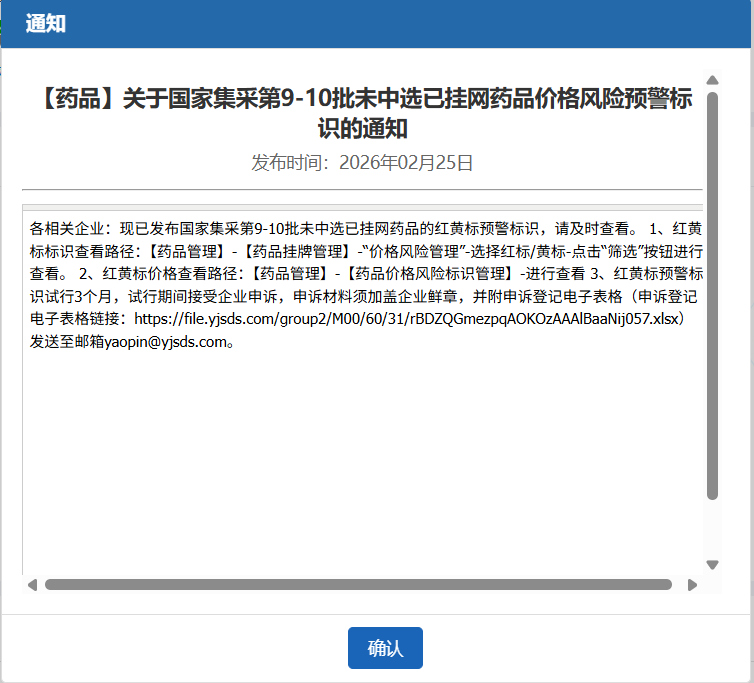Click the vertical scrollbar down arrow
The width and height of the screenshot is (754, 683).
(x=712, y=565)
